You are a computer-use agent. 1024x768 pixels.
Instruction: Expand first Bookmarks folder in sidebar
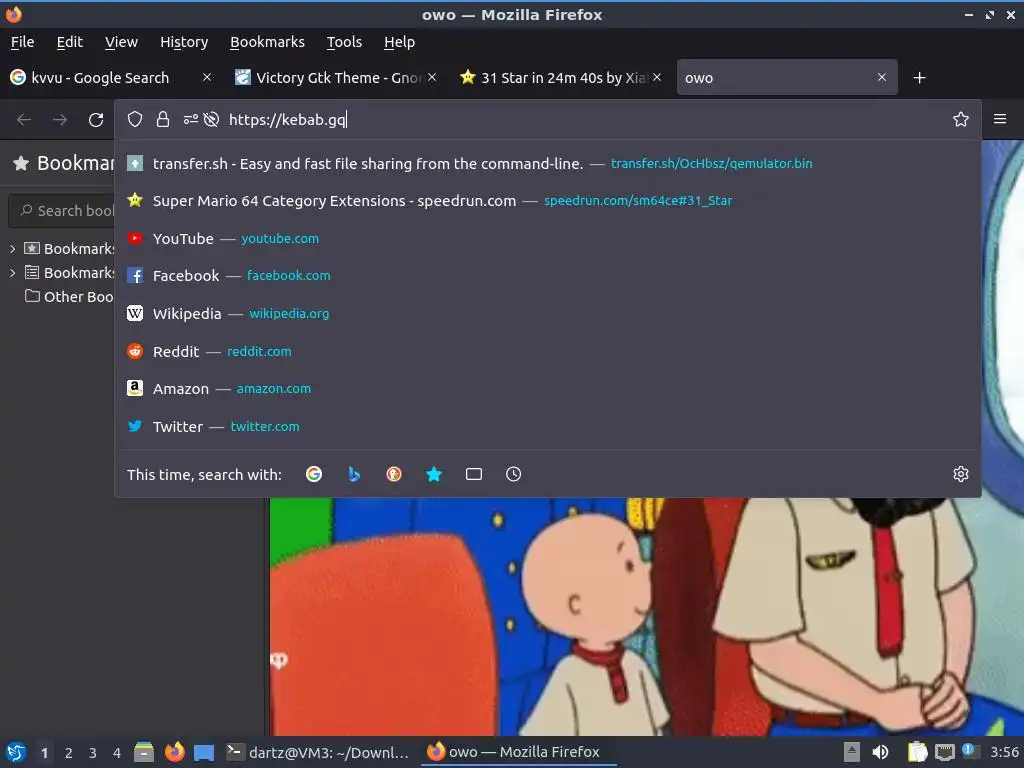coord(12,248)
